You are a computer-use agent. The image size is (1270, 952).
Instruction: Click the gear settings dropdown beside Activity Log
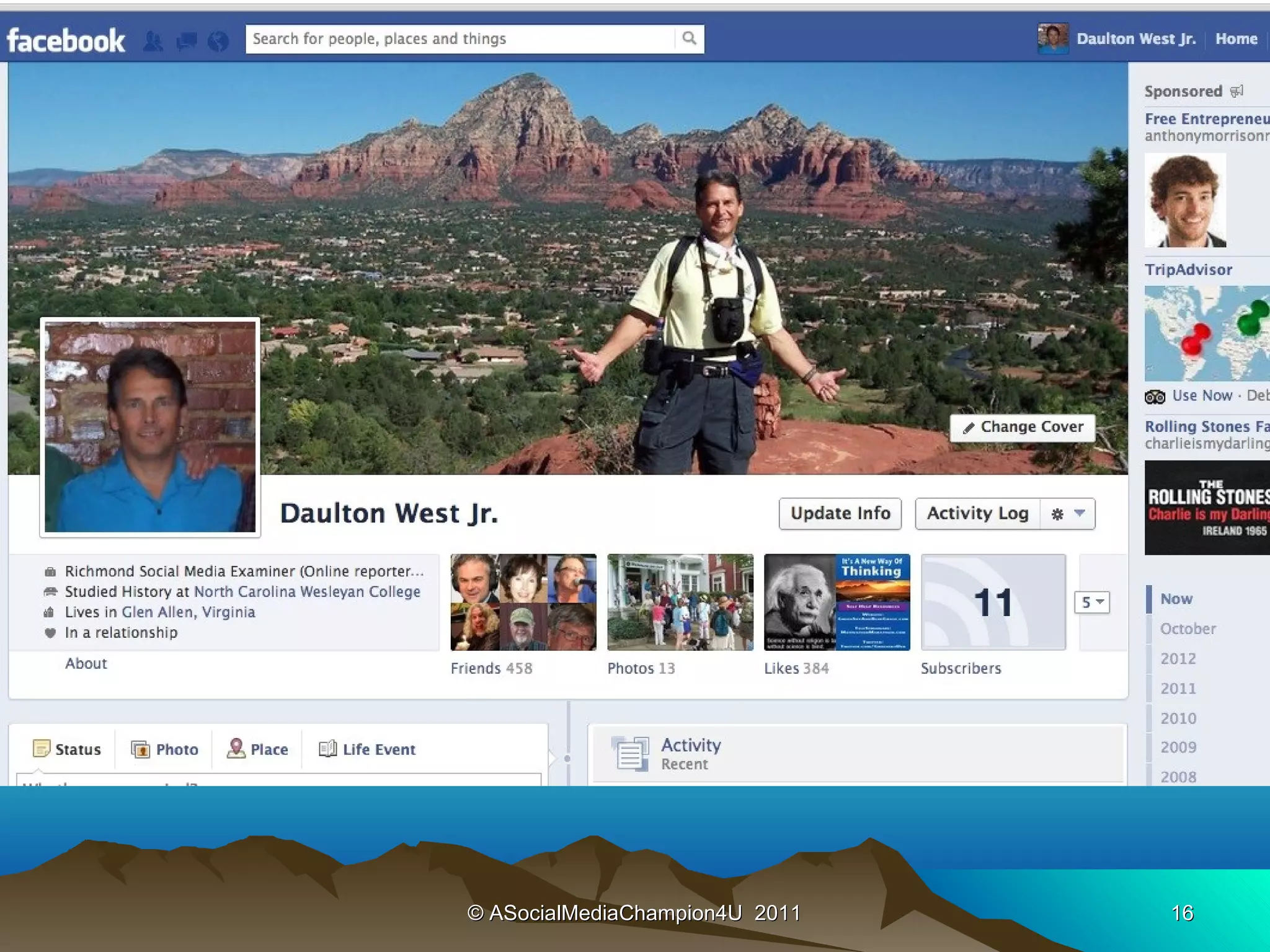[x=1067, y=514]
